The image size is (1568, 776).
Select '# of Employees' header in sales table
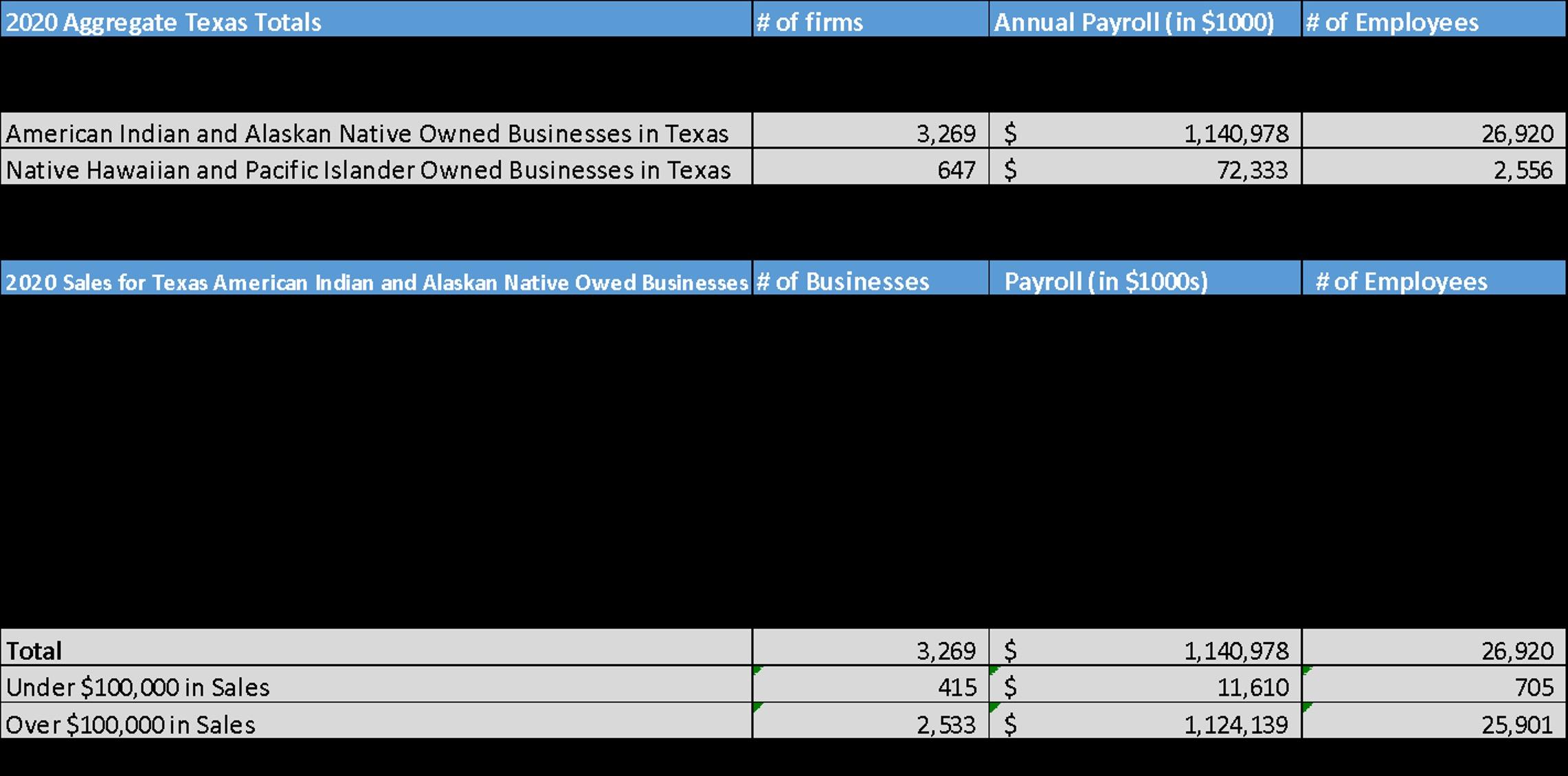pyautogui.click(x=1434, y=278)
